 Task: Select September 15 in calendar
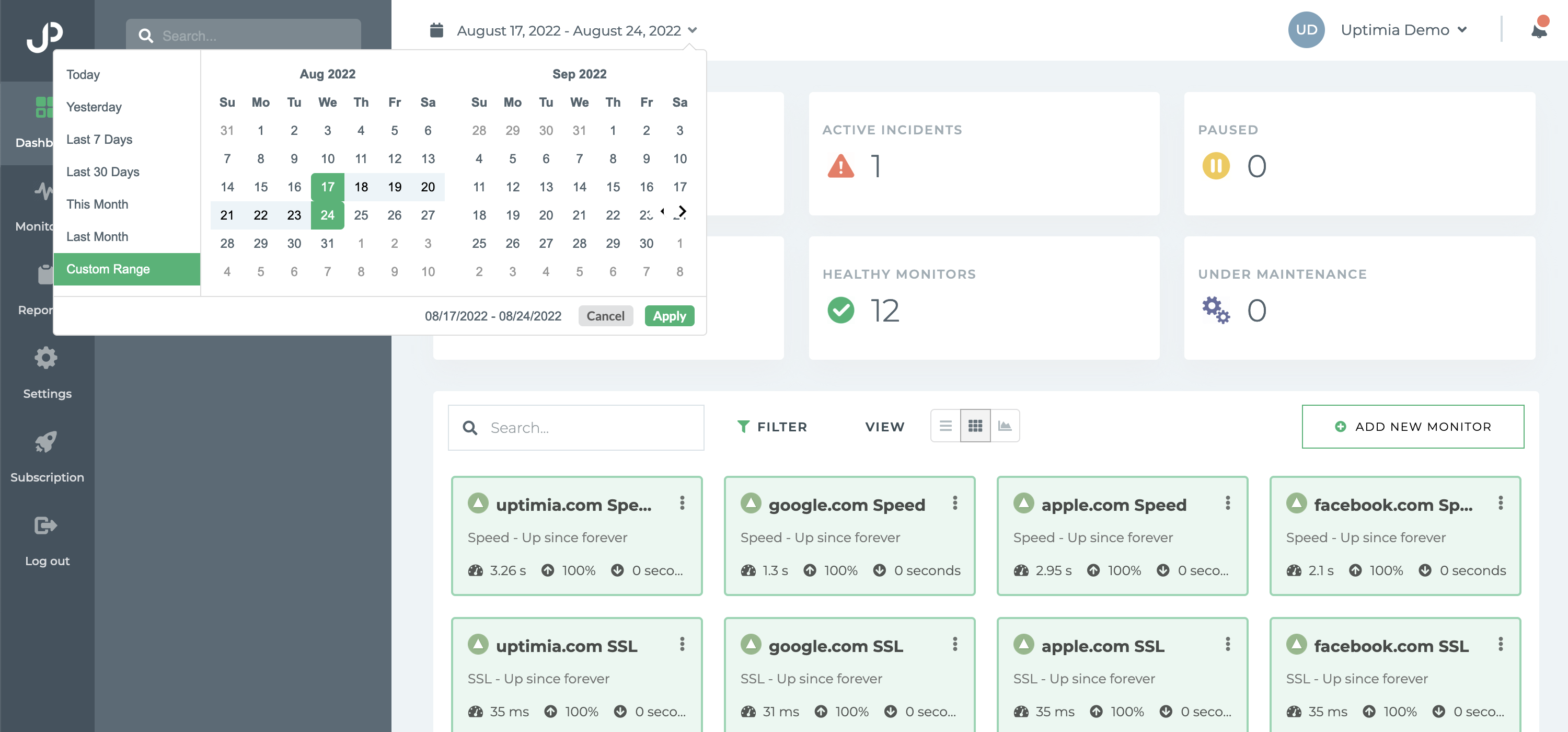pos(613,187)
